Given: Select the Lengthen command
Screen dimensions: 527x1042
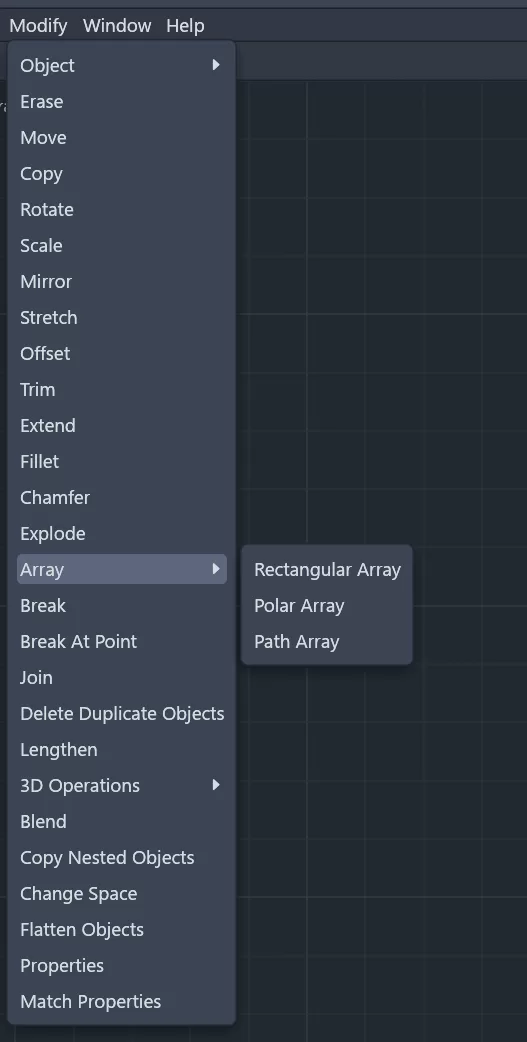Looking at the screenshot, I should pyautogui.click(x=122, y=749).
